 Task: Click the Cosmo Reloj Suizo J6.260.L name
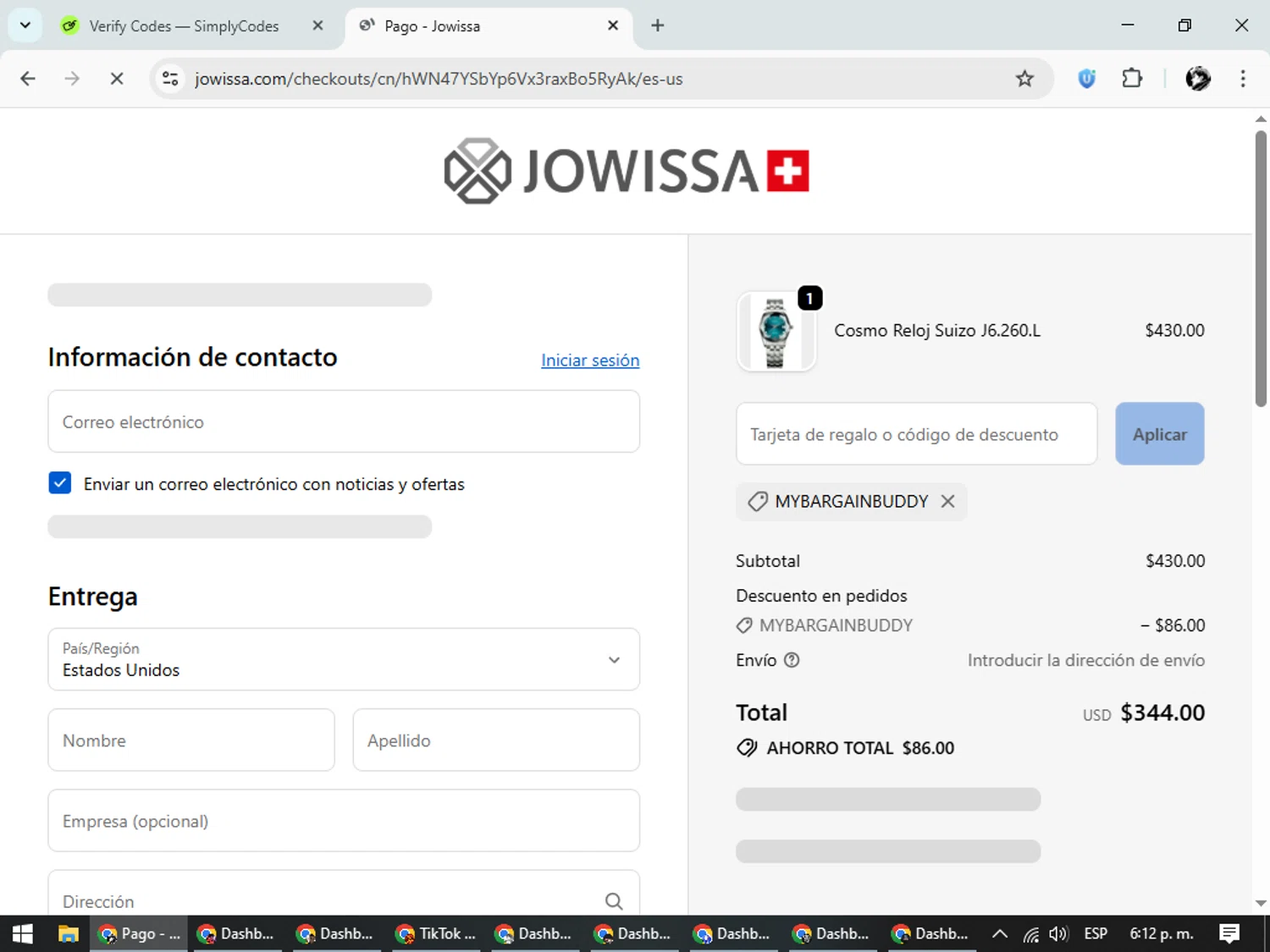click(937, 331)
